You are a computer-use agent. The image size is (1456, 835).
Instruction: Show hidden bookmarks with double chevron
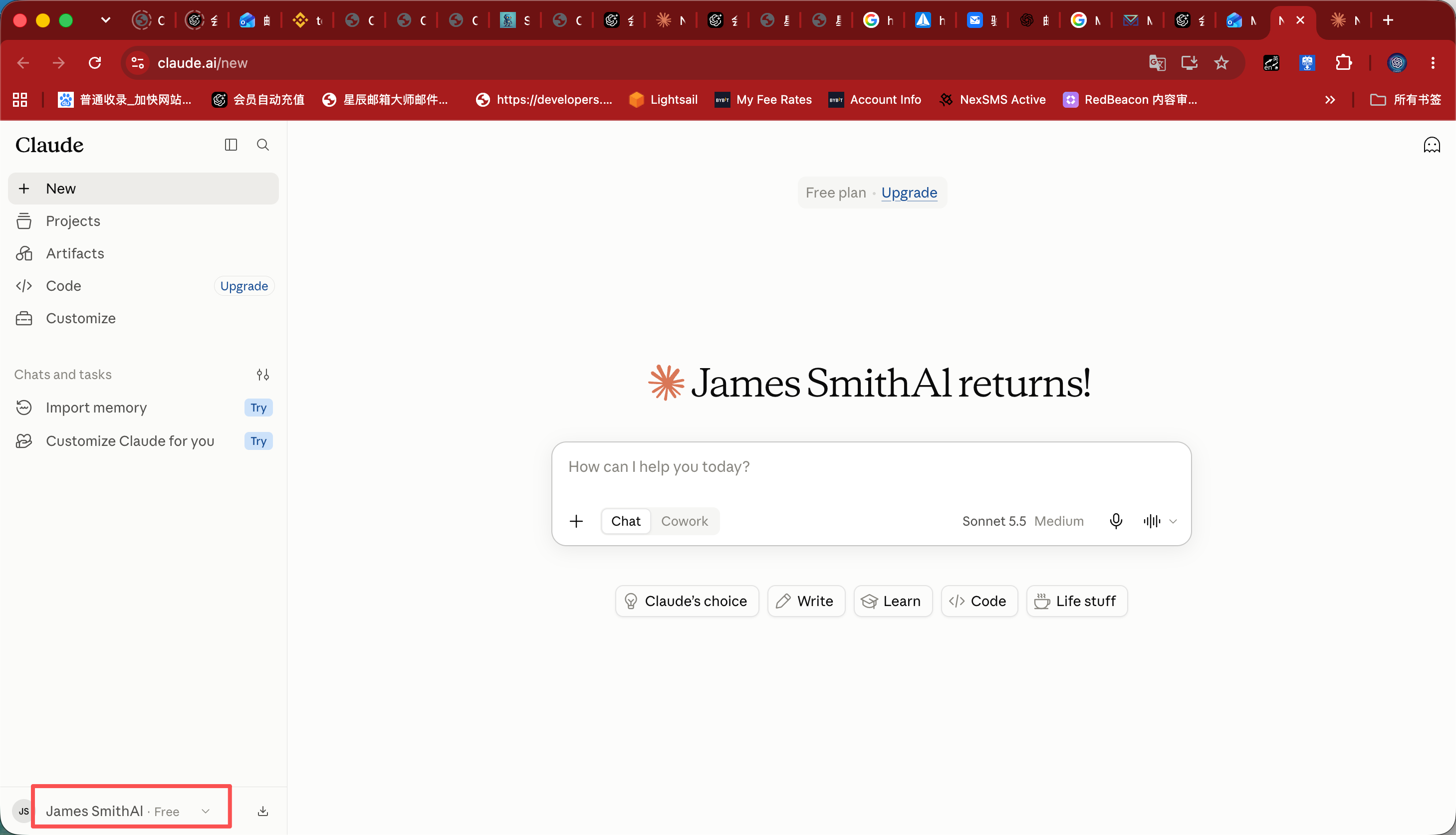tap(1330, 100)
